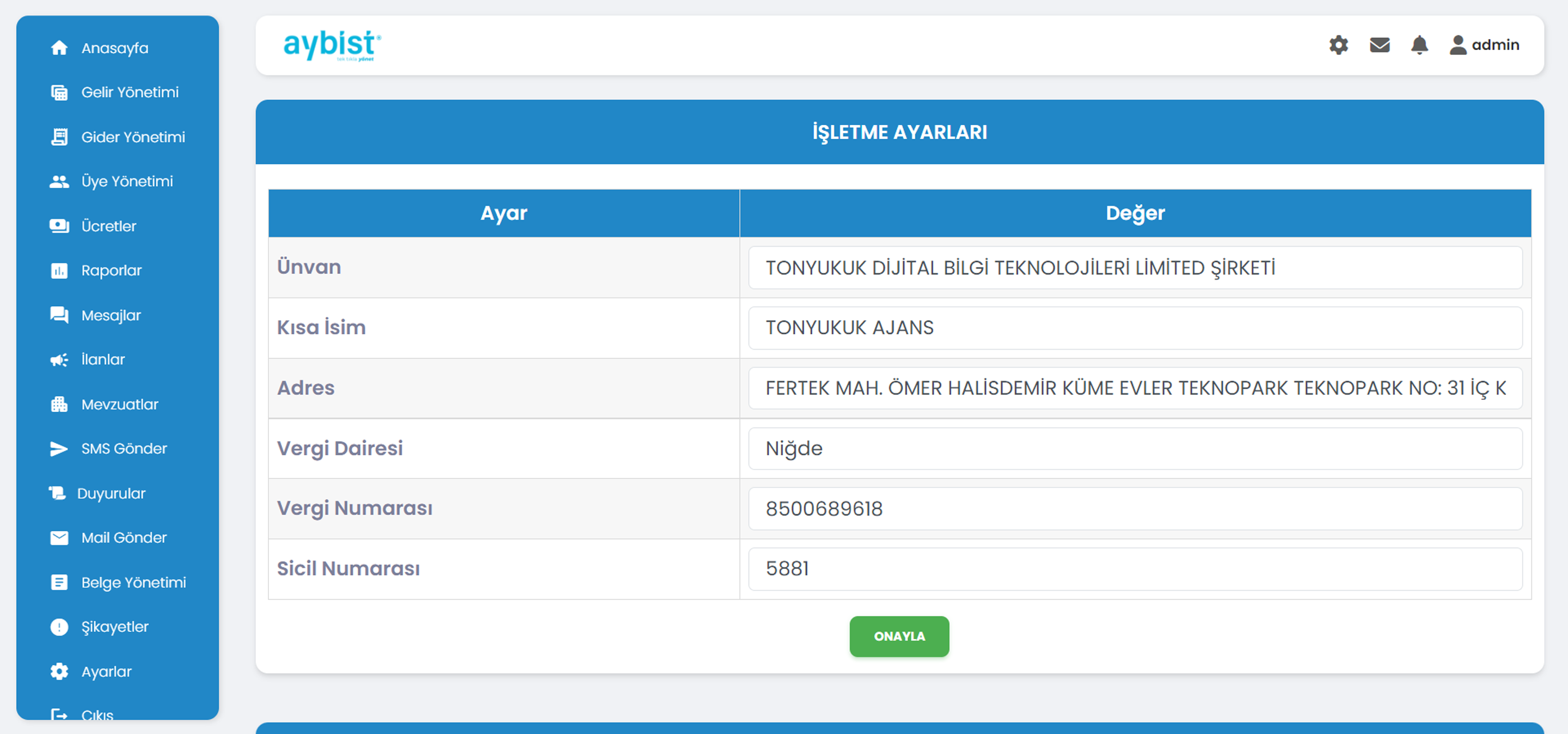Open the Şikayetler sidebar link
1568x734 pixels.
(x=115, y=627)
